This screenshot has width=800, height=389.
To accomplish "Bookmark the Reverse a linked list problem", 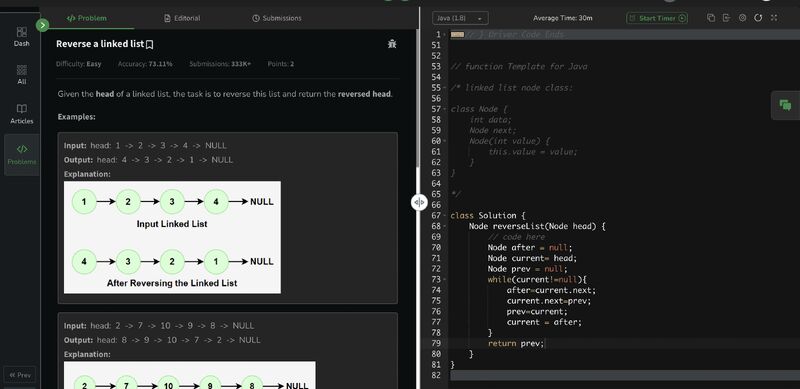I will coord(149,44).
